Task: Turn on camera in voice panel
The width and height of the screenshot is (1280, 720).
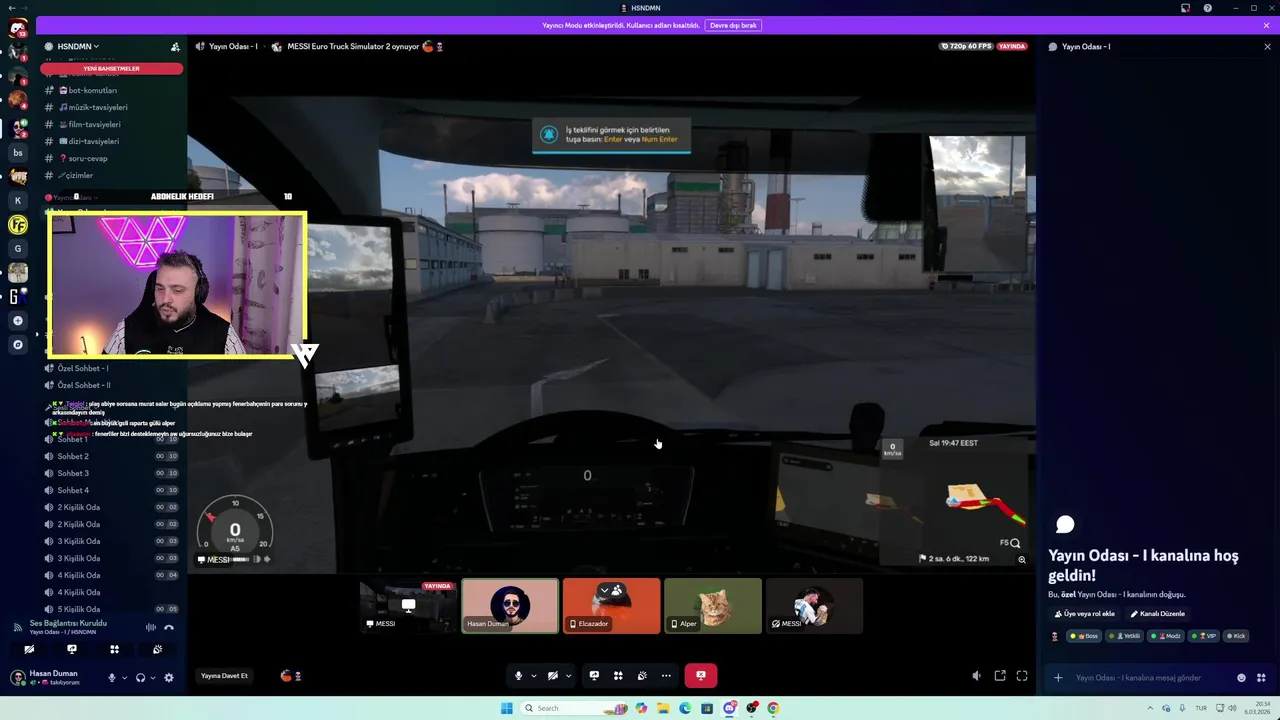Action: click(29, 649)
